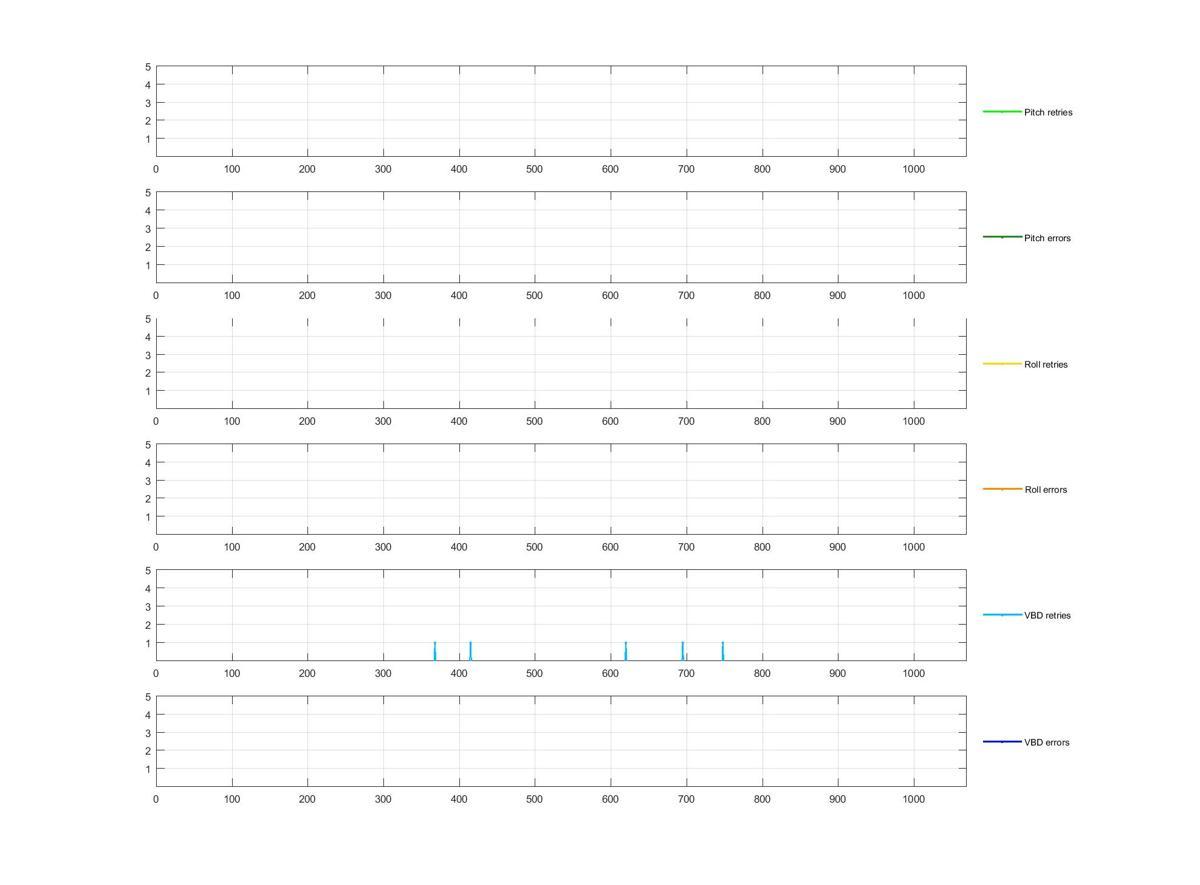Click the 900 x-axis label under VBD errors plot
Screen dimensions: 1200x885
point(837,800)
